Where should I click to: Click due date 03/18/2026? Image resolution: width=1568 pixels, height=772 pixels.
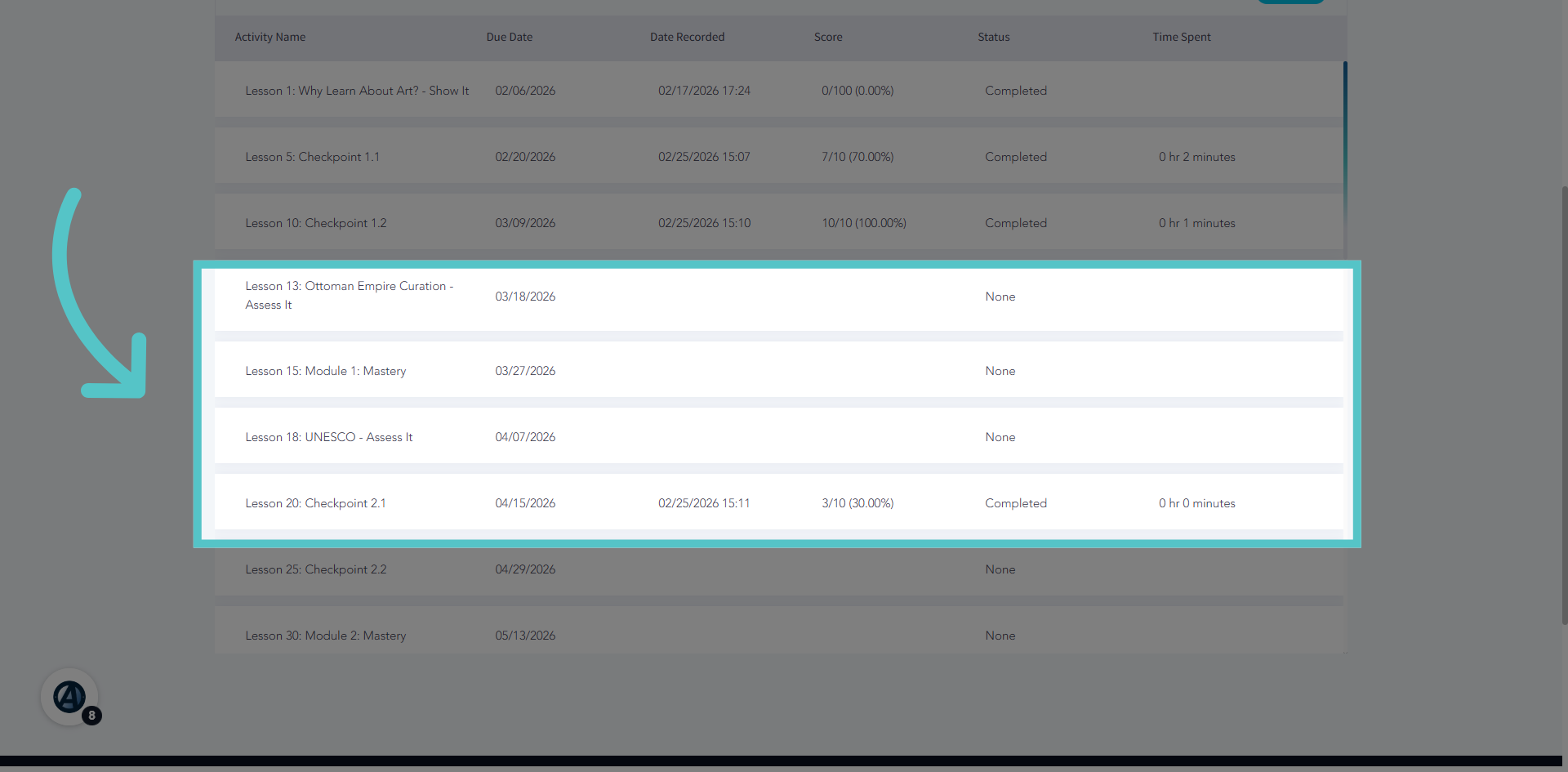click(x=525, y=297)
